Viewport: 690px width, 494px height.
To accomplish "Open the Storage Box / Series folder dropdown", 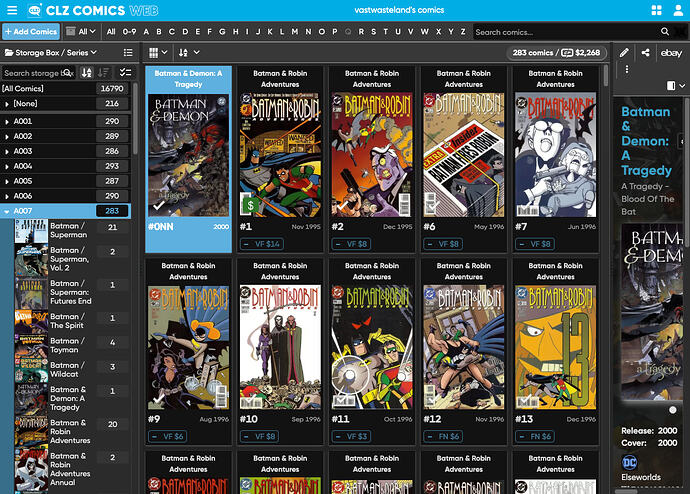I will tap(51, 53).
